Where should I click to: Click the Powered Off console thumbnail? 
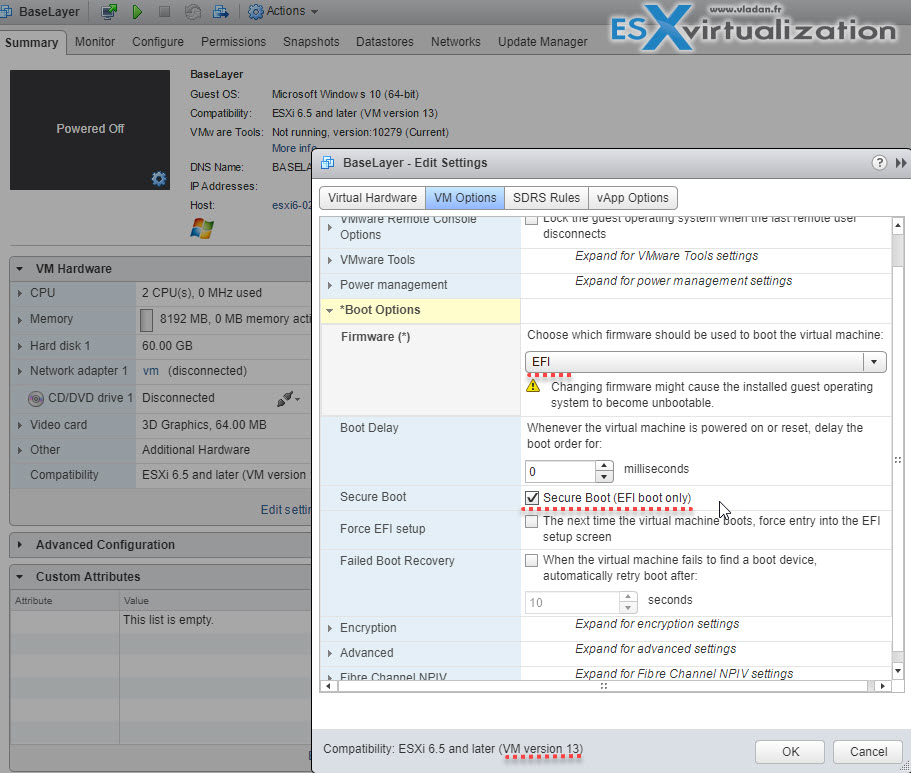[90, 130]
